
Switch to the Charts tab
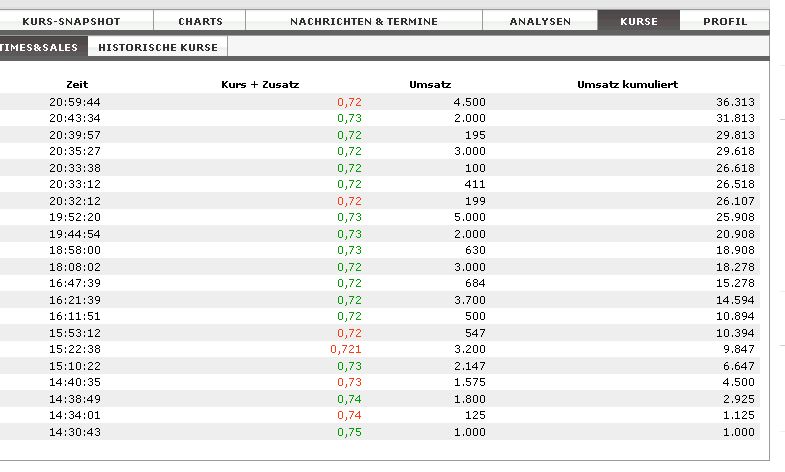point(200,21)
